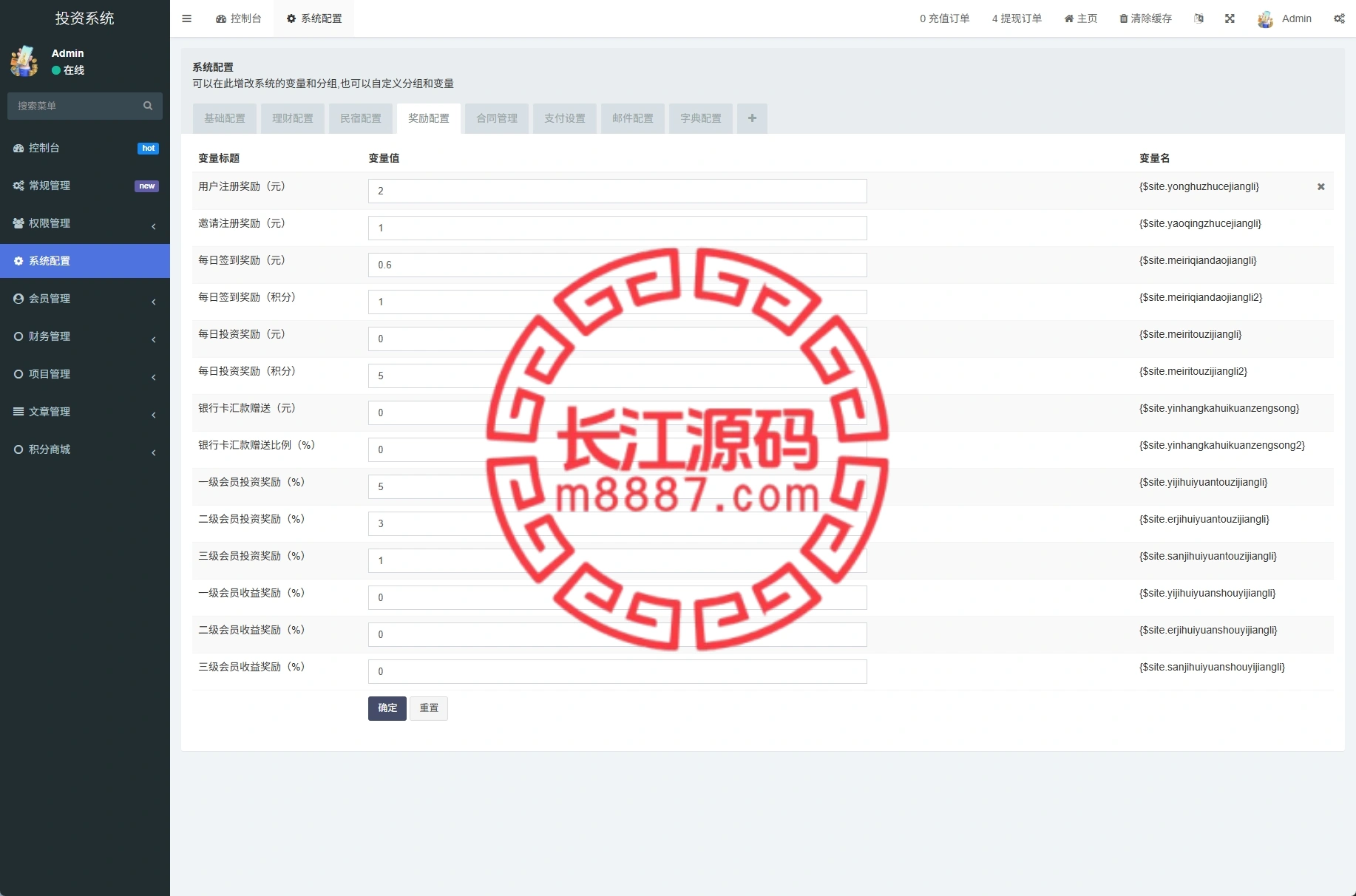Open the settings gears icon at top right
The height and width of the screenshot is (896, 1356).
(x=1339, y=18)
